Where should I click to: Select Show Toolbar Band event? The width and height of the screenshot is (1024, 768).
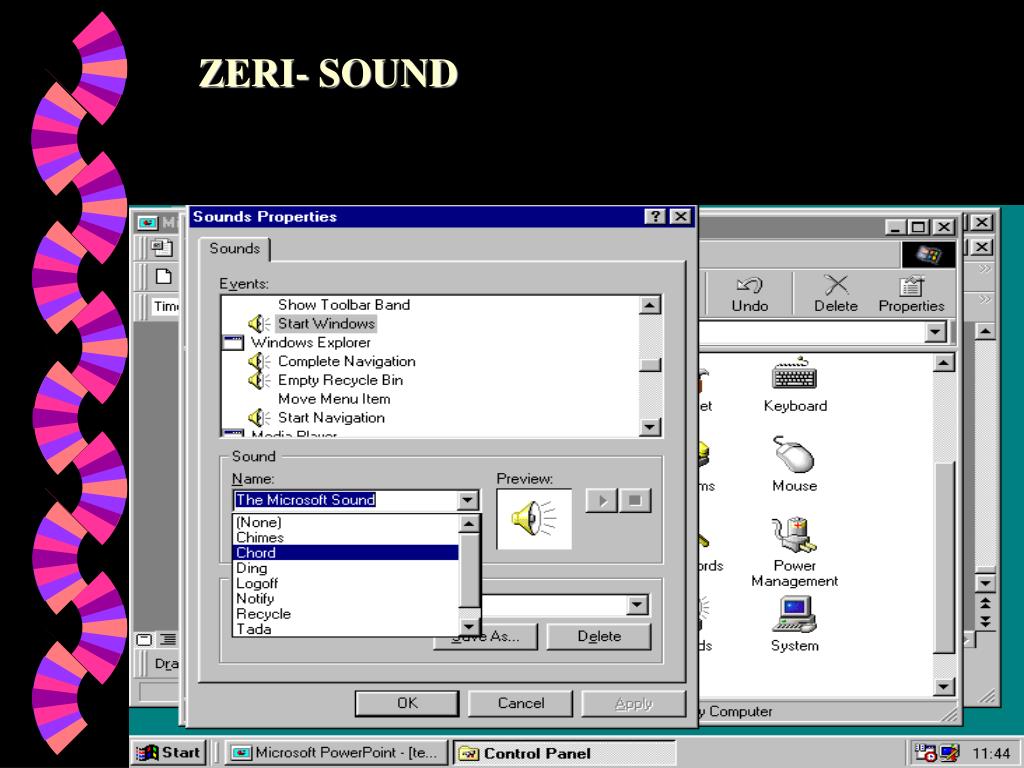[x=344, y=304]
